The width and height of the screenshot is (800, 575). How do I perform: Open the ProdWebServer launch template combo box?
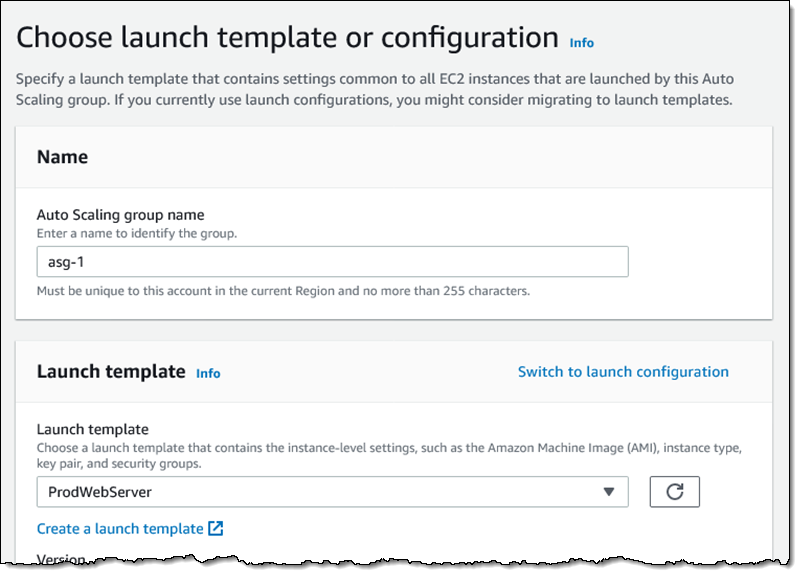[320, 492]
